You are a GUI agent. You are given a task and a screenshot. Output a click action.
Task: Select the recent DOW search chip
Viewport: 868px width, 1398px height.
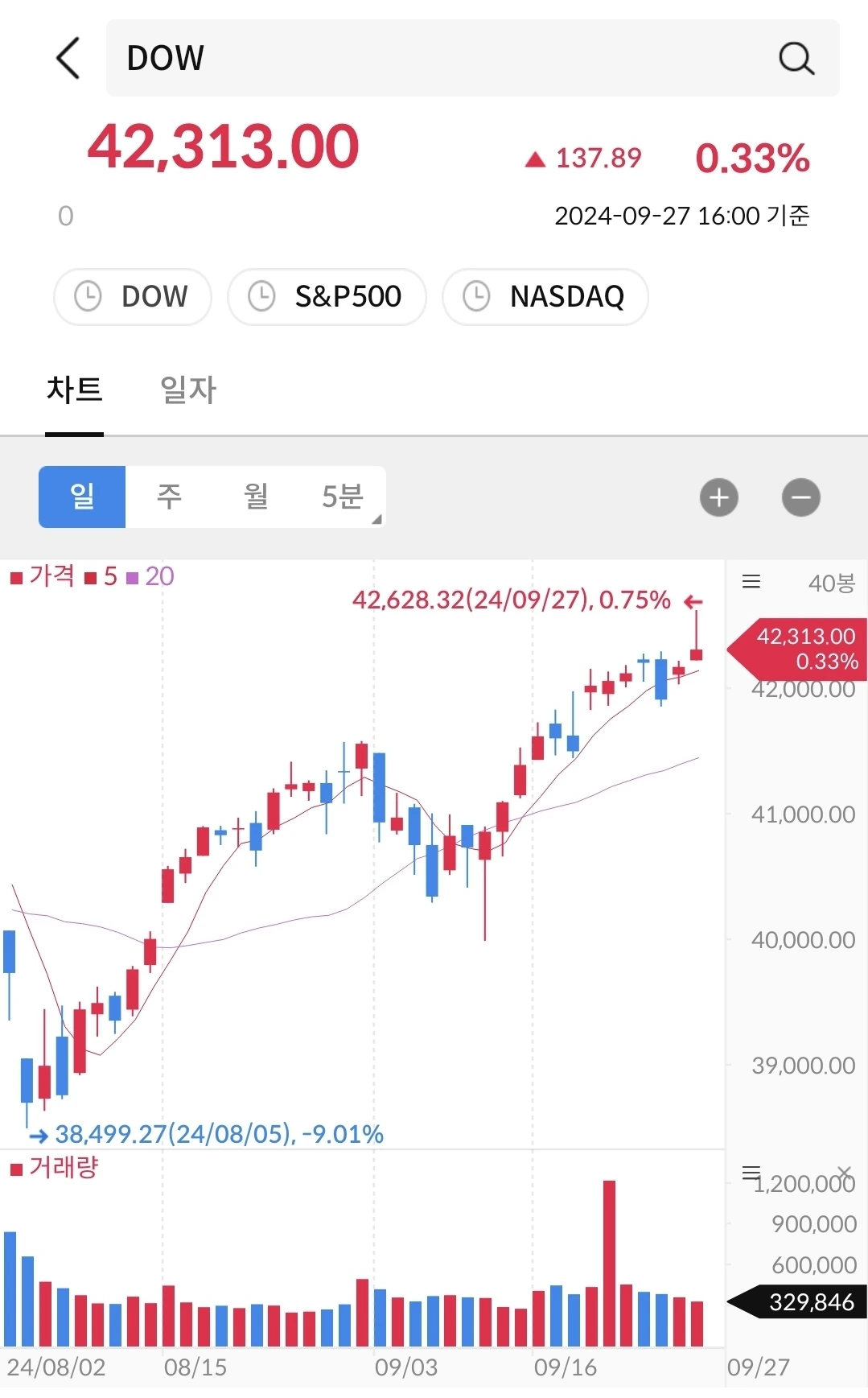[x=133, y=296]
